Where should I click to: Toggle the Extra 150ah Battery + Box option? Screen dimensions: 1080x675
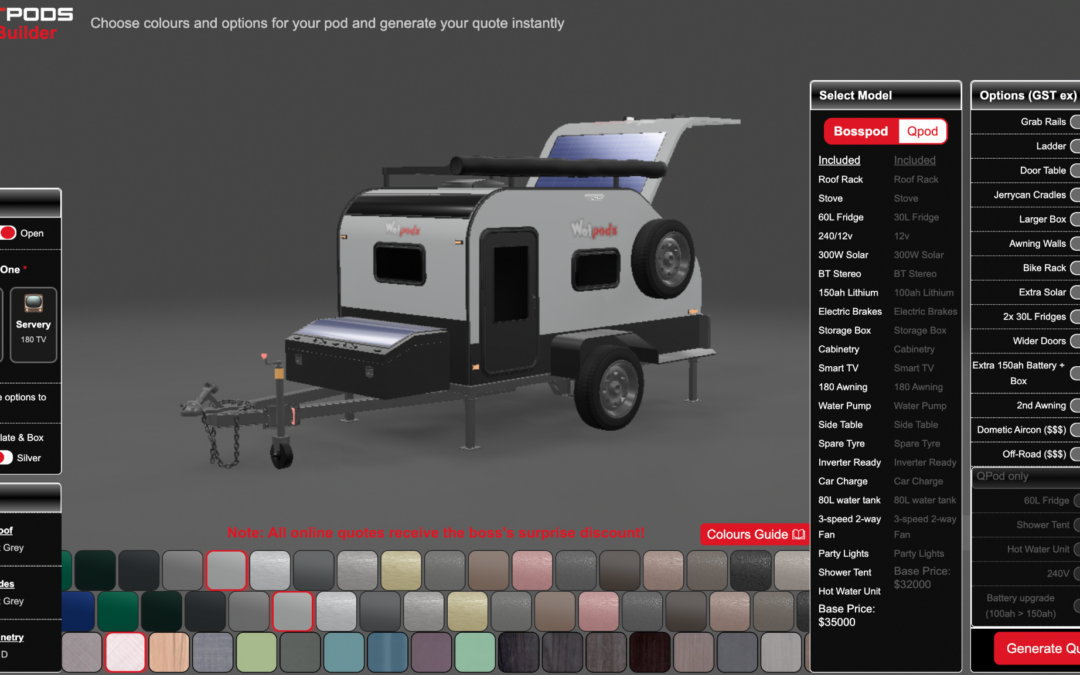(1074, 373)
